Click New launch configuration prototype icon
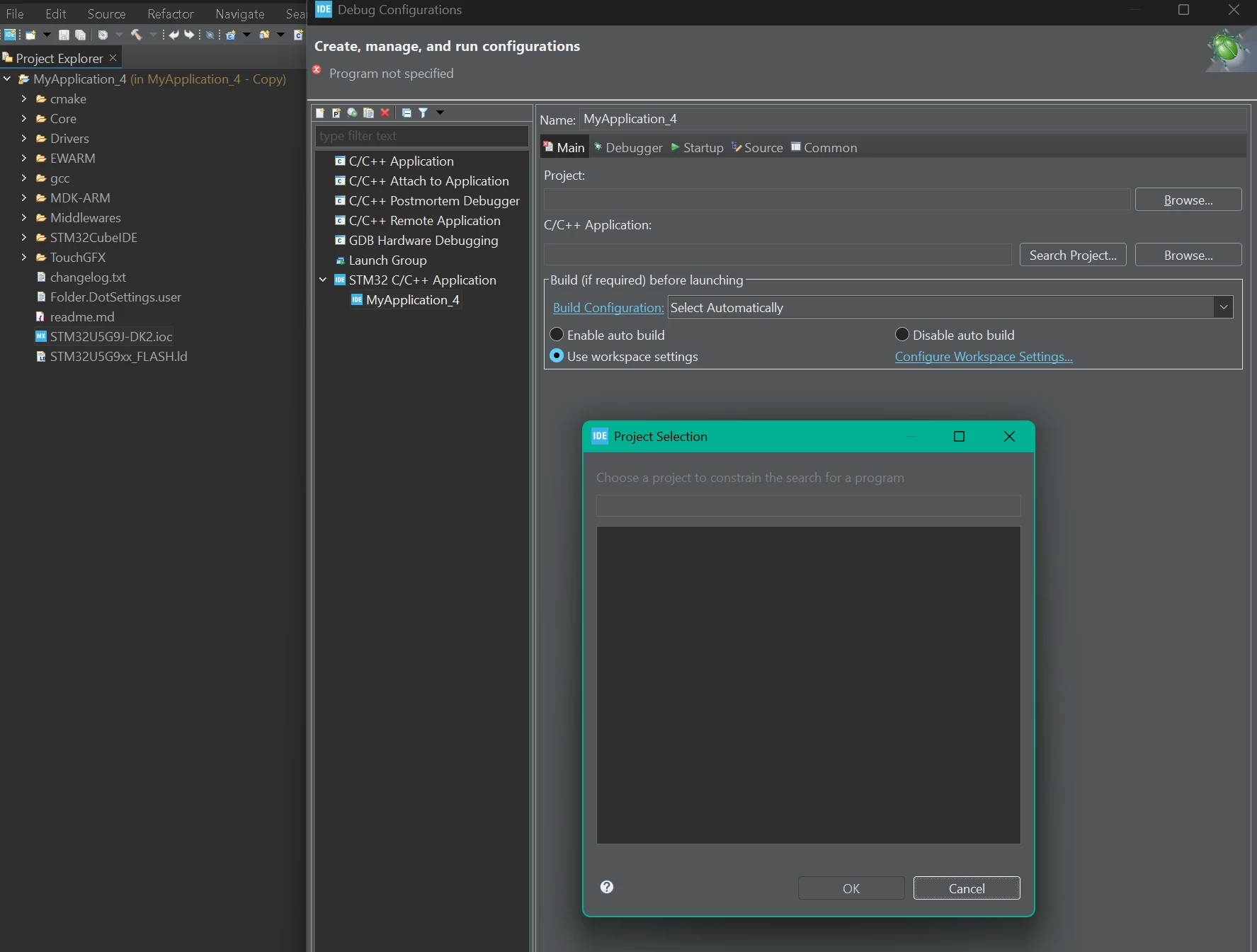The height and width of the screenshot is (952, 1257). (336, 113)
